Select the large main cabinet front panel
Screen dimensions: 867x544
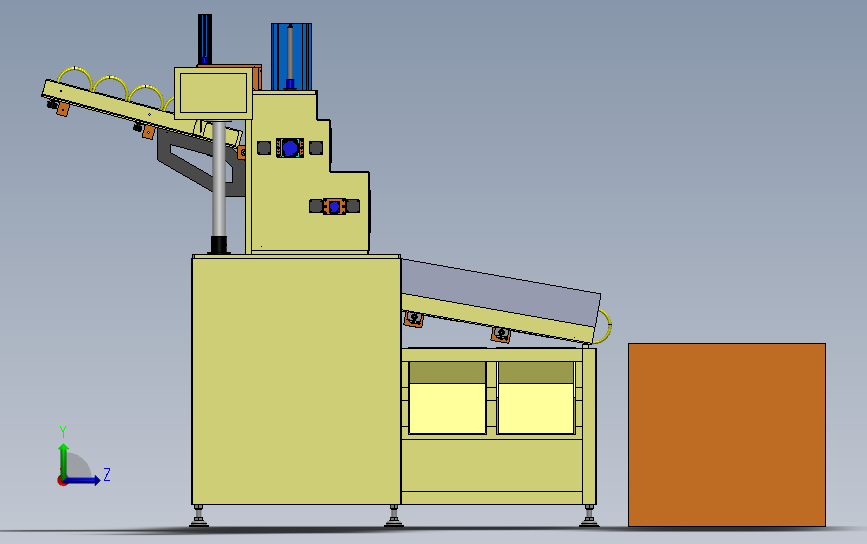tap(296, 380)
